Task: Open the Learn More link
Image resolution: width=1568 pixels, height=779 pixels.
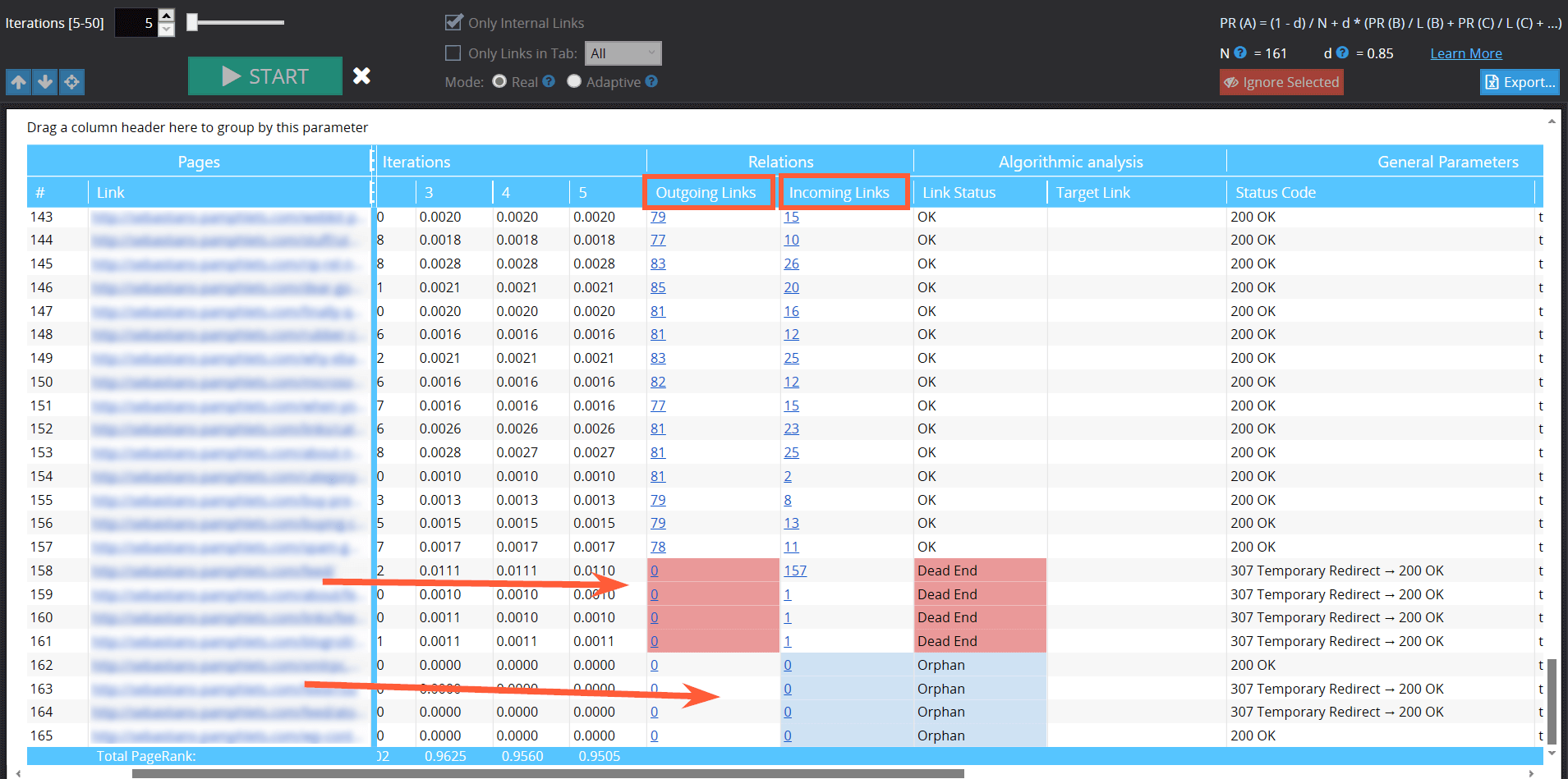Action: (x=1466, y=53)
